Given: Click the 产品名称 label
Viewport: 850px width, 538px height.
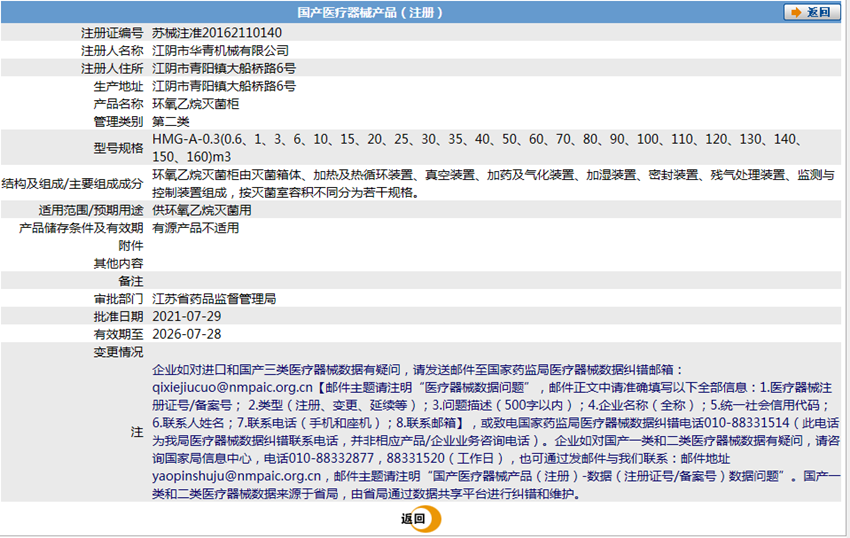Looking at the screenshot, I should click(x=118, y=104).
